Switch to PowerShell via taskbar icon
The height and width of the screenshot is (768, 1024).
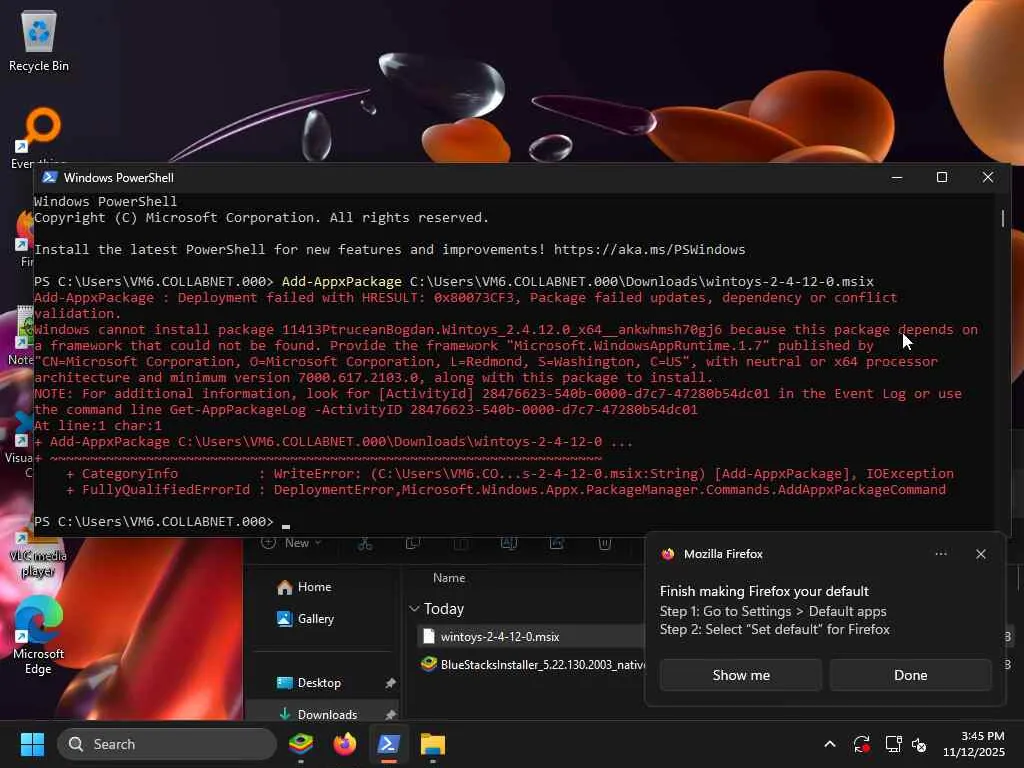pos(389,744)
